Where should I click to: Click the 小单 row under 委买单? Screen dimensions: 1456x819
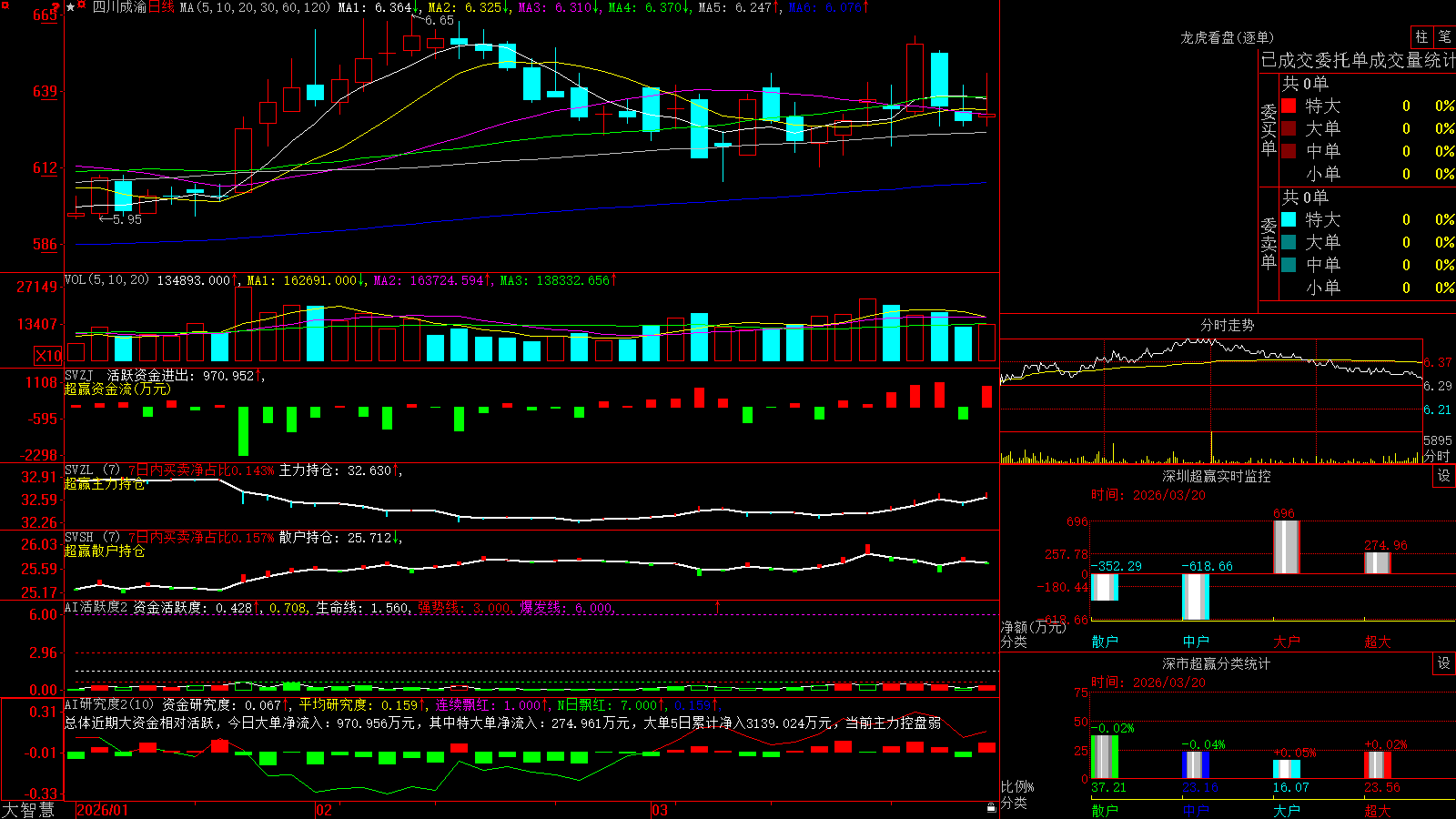click(1368, 174)
